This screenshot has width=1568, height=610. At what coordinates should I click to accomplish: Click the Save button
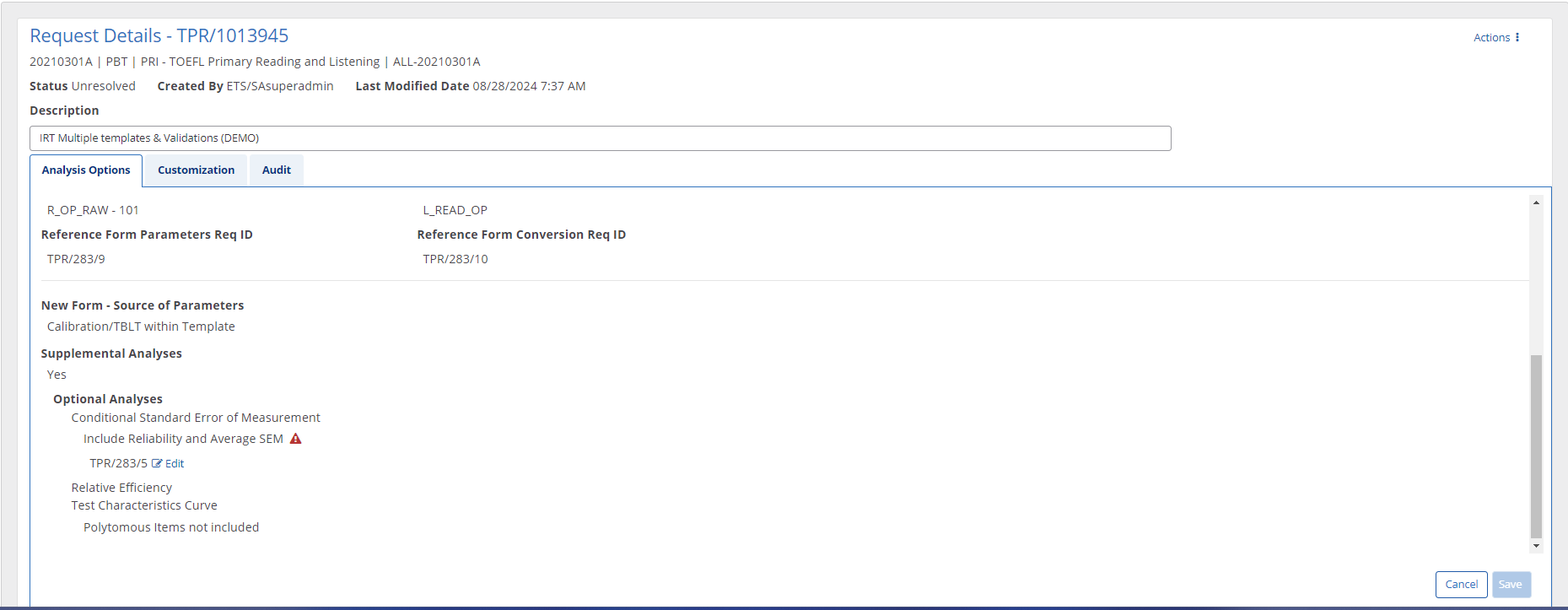(1511, 585)
